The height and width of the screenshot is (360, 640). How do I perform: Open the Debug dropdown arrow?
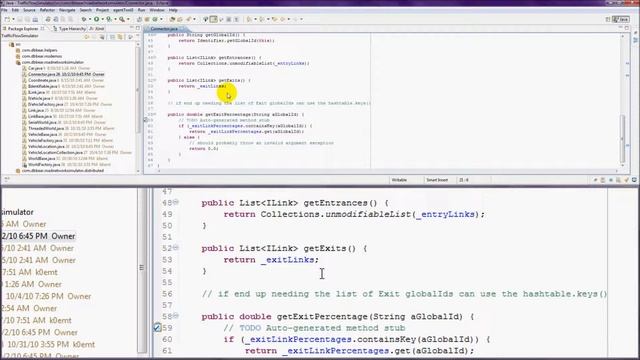coord(89,19)
